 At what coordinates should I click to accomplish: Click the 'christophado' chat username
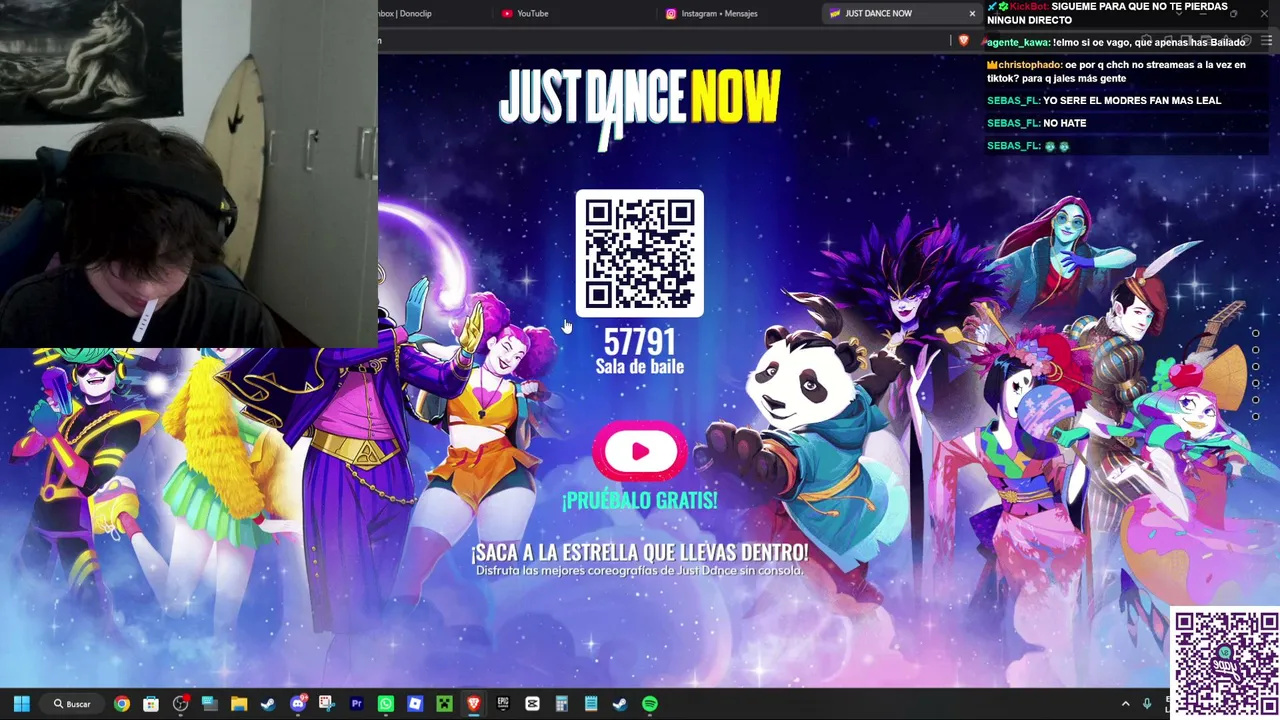coord(1029,65)
